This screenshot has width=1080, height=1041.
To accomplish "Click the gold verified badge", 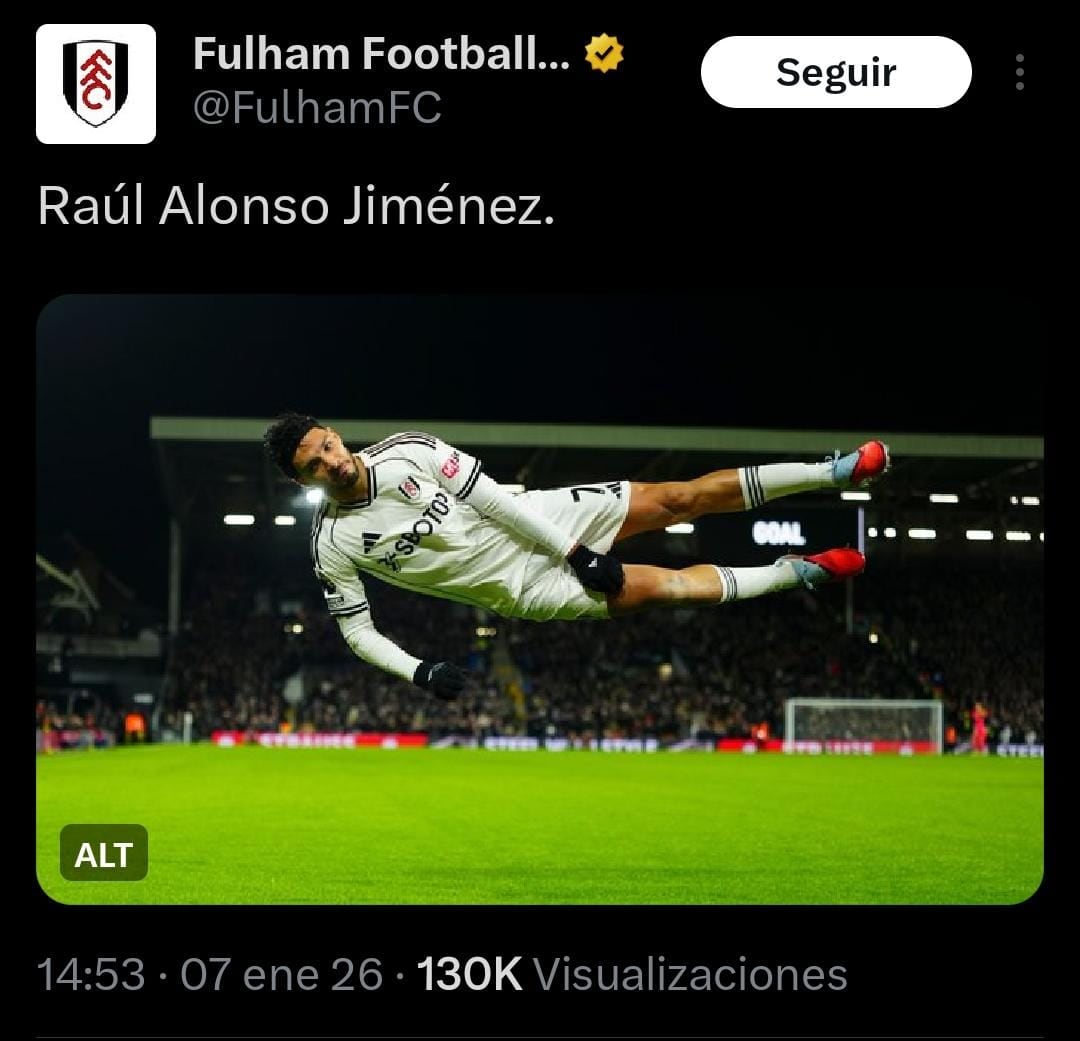I will point(604,54).
